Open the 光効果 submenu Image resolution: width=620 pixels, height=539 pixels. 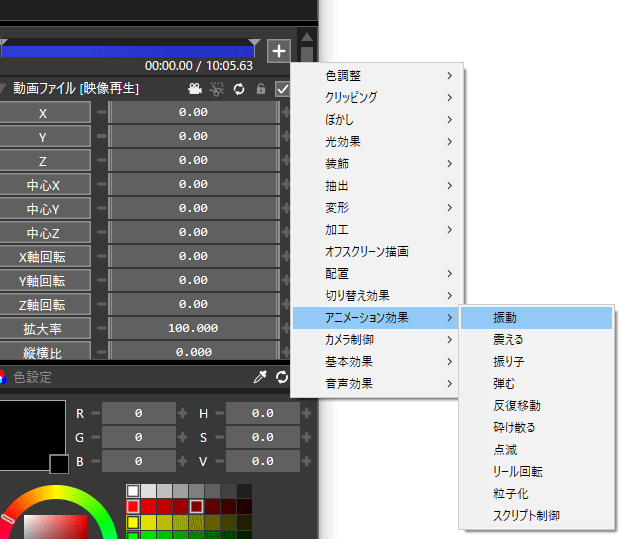[378, 142]
